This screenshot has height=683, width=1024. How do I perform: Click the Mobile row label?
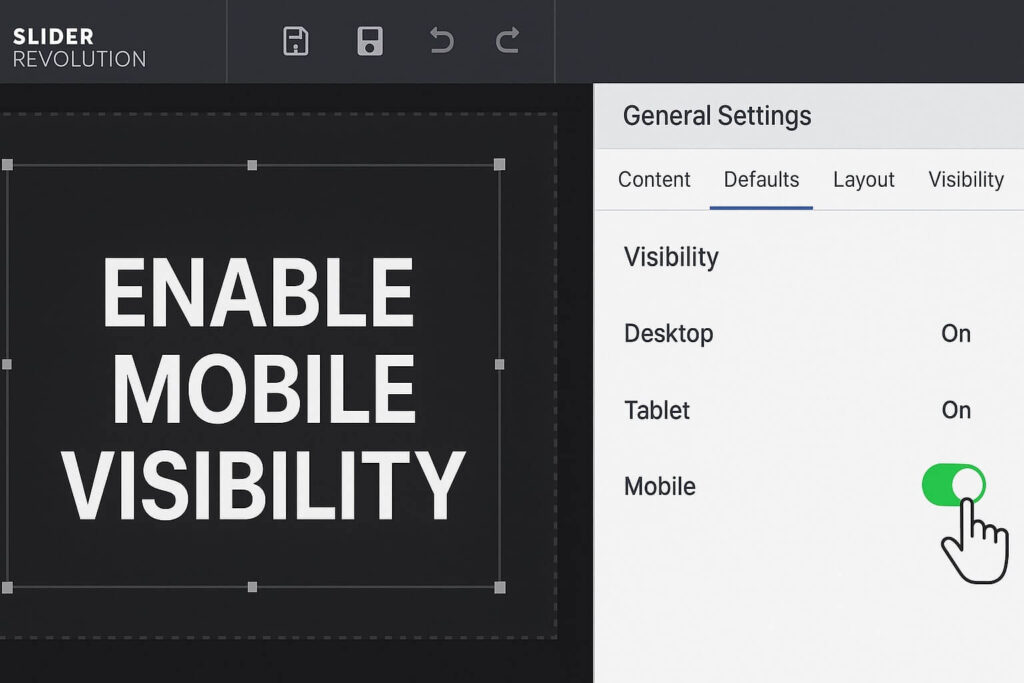coord(660,487)
